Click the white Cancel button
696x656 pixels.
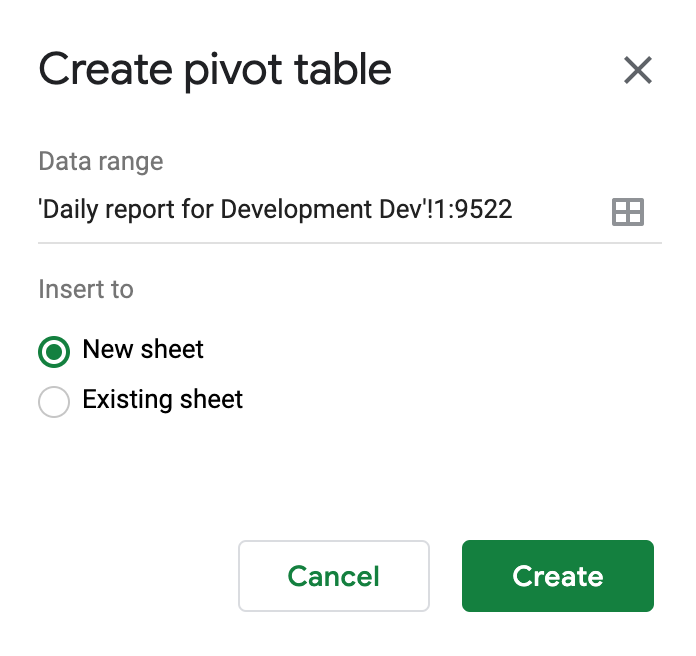click(x=334, y=576)
